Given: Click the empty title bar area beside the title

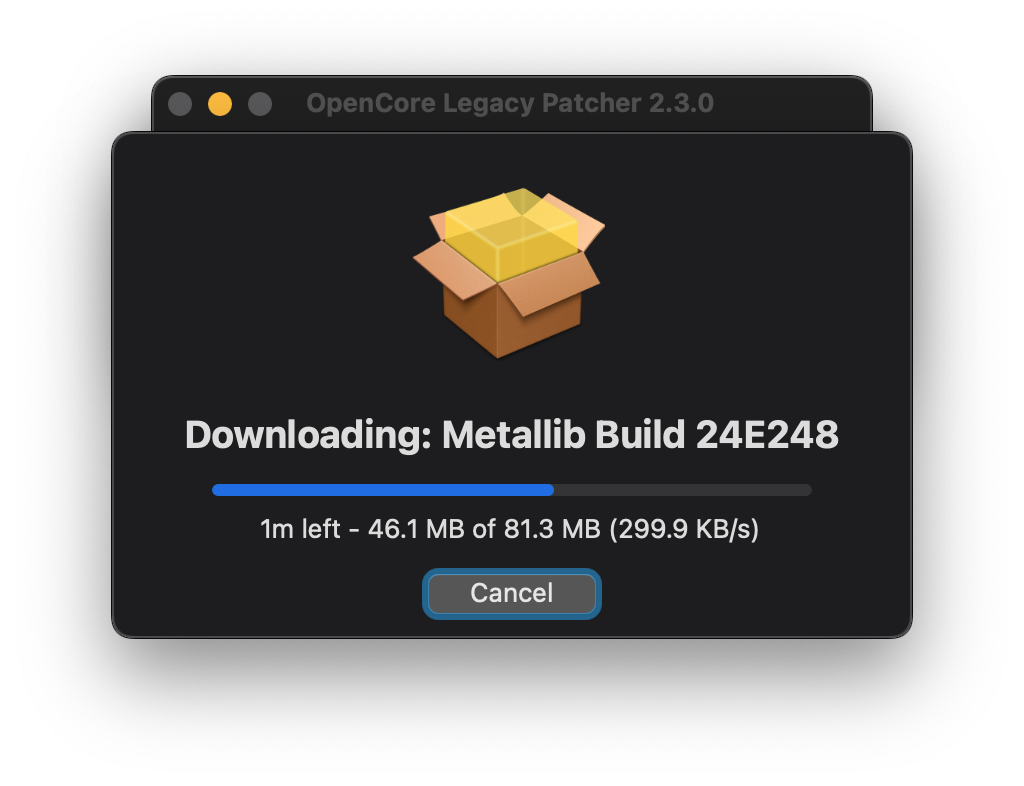Looking at the screenshot, I should click(790, 104).
